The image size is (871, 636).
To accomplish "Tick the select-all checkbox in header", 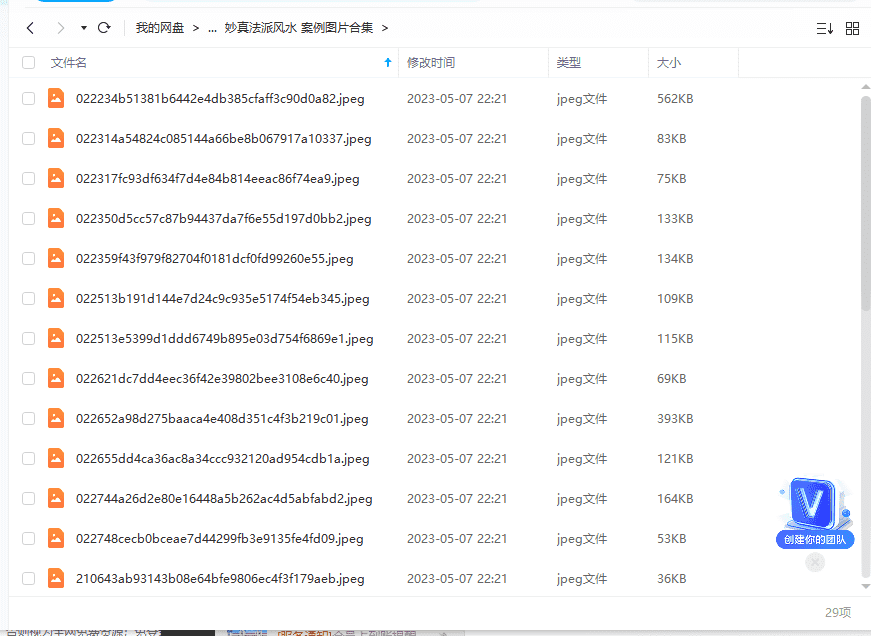I will pyautogui.click(x=28, y=63).
